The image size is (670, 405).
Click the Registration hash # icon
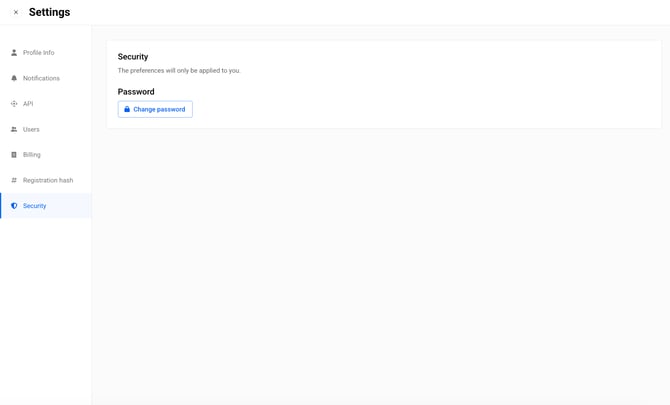pyautogui.click(x=14, y=180)
